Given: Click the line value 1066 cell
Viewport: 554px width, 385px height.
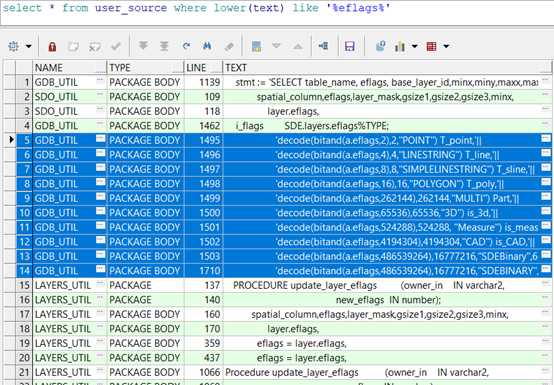Looking at the screenshot, I should (x=204, y=372).
